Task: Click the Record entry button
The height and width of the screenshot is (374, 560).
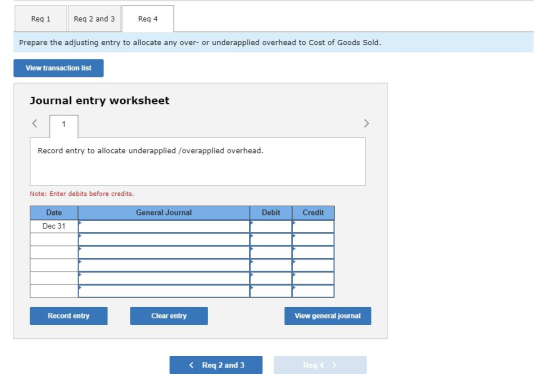Action: point(69,316)
